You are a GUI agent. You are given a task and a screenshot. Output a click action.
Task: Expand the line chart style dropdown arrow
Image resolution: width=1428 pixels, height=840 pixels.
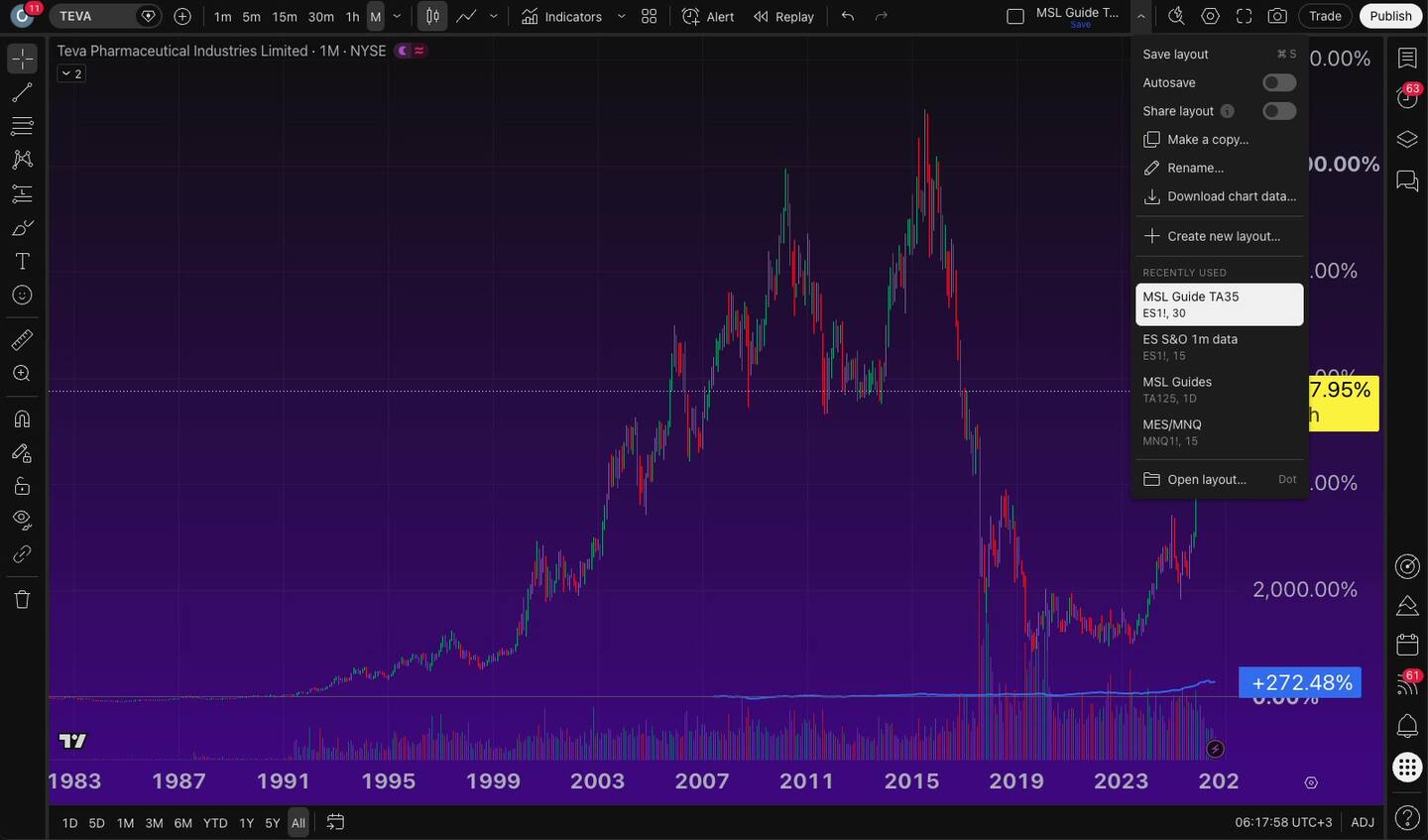pyautogui.click(x=494, y=16)
